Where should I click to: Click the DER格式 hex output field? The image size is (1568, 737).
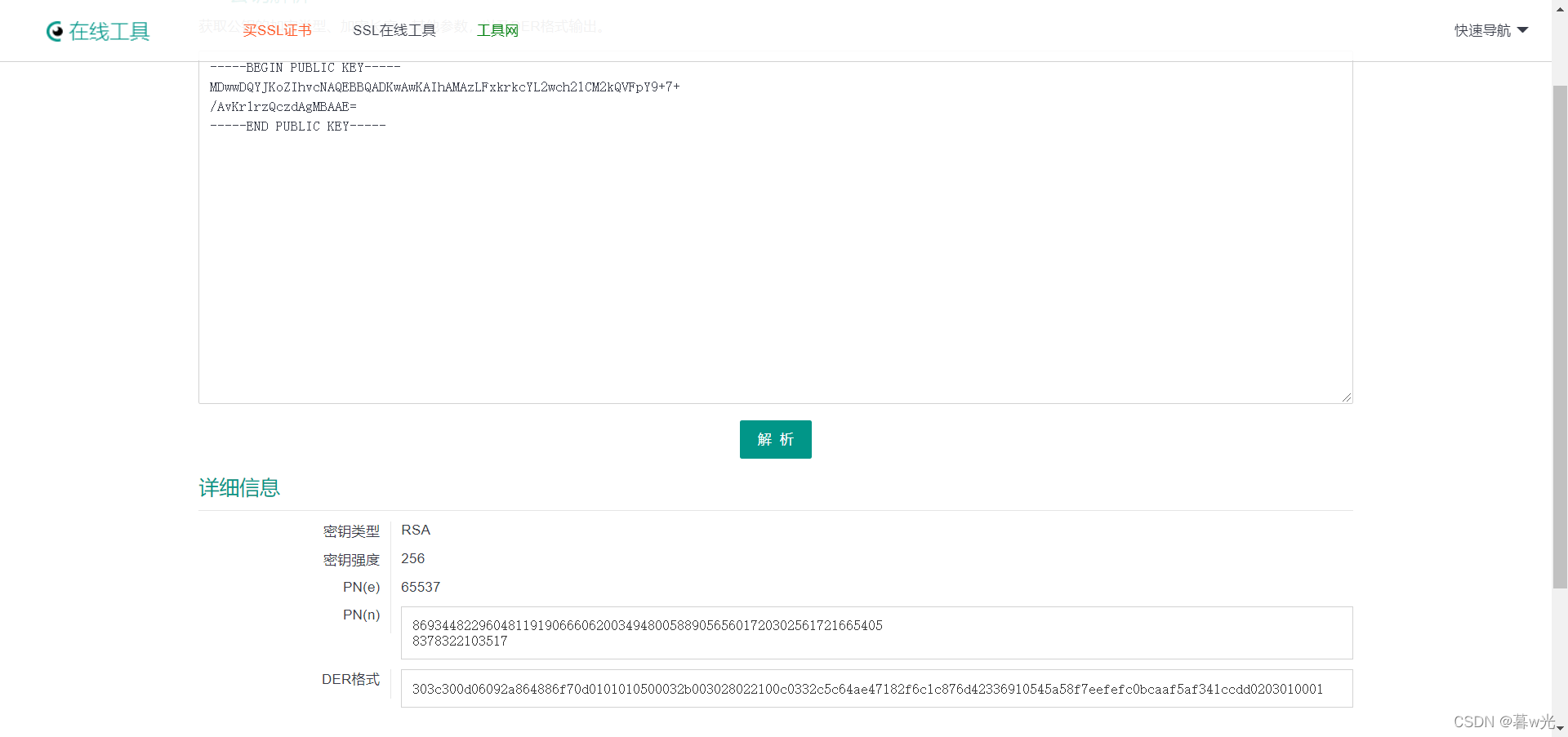click(x=876, y=689)
